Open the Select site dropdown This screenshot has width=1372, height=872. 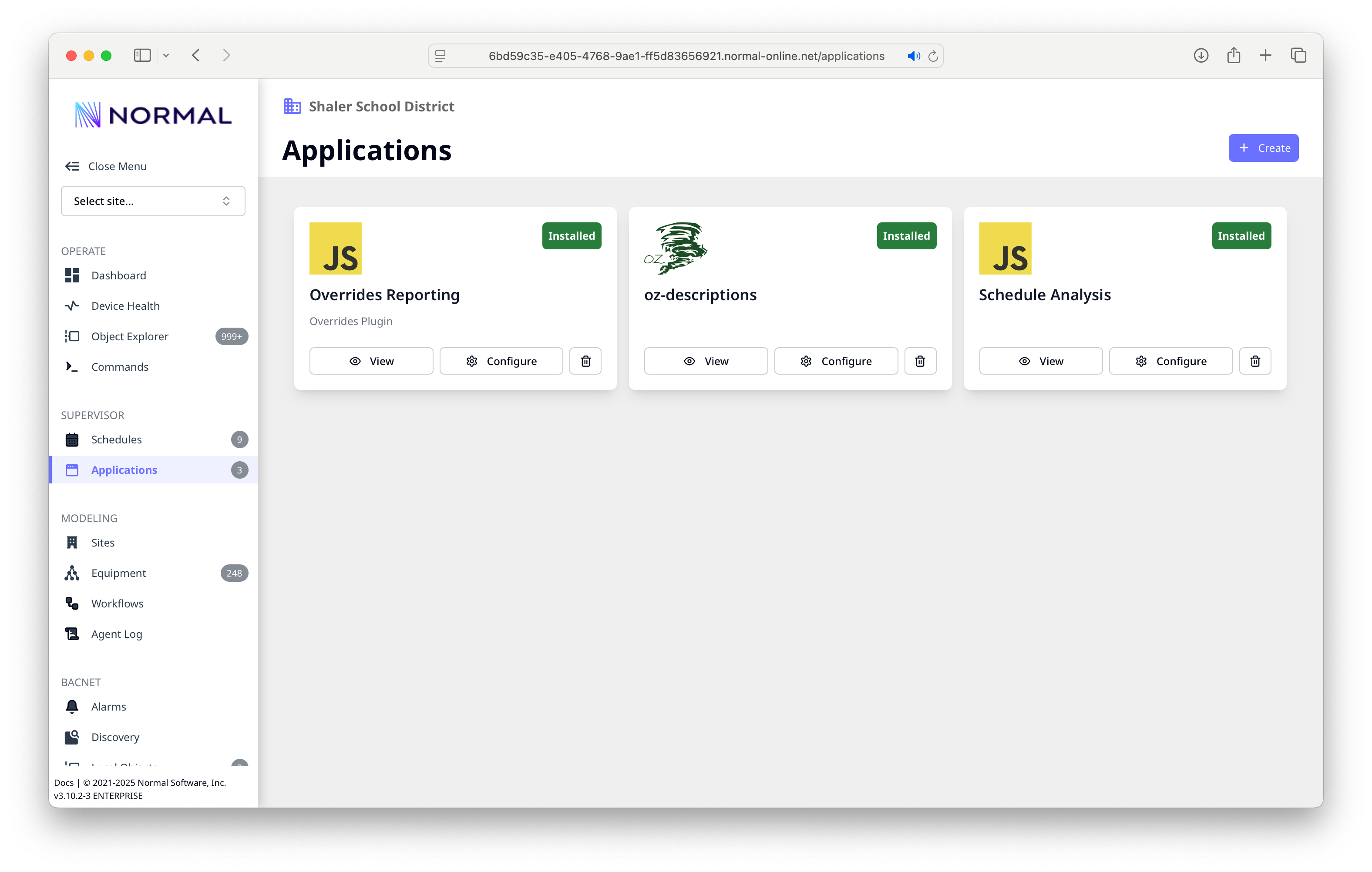point(153,201)
